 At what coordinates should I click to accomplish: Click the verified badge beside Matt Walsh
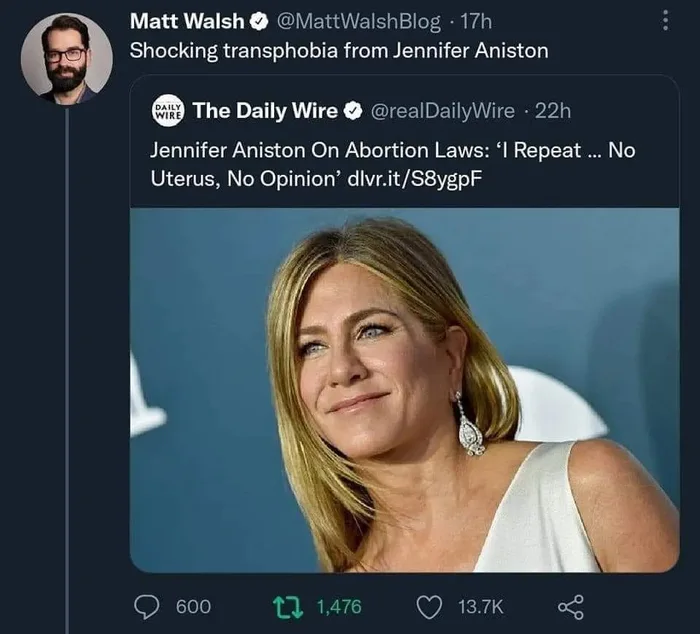[257, 21]
